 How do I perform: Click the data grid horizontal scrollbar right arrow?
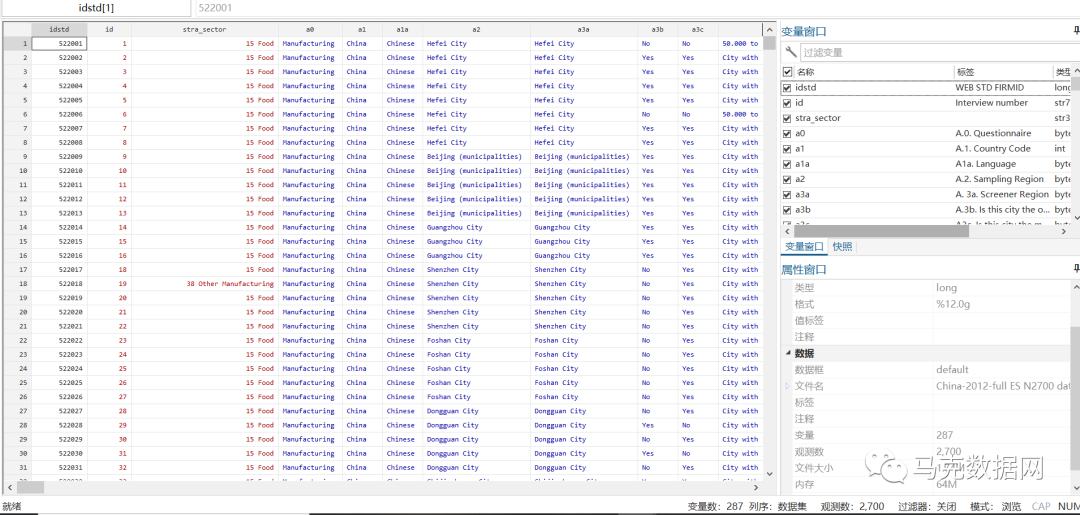(758, 486)
